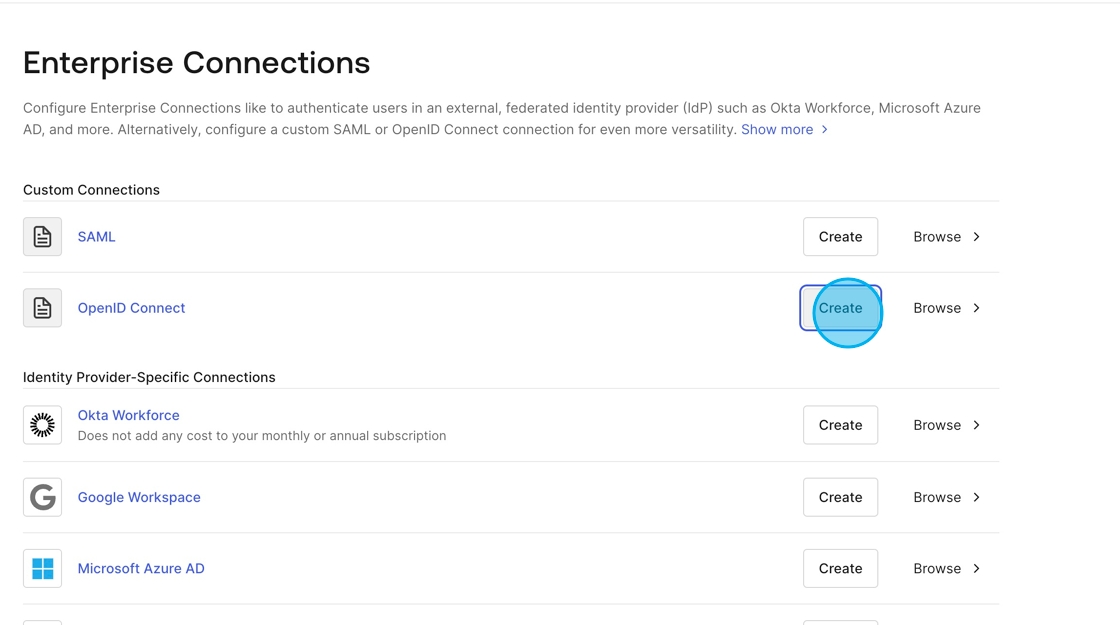1120x625 pixels.
Task: Create a Microsoft Azure AD connection
Action: click(840, 569)
